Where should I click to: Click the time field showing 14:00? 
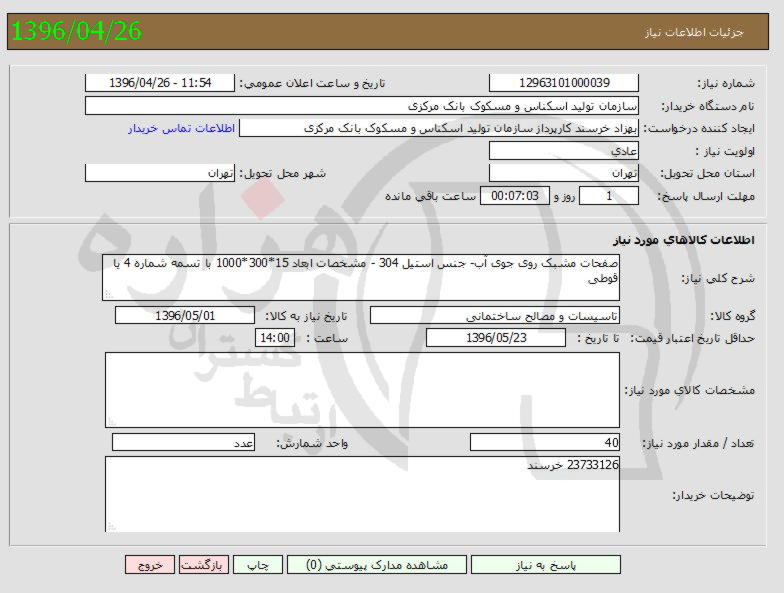[276, 338]
